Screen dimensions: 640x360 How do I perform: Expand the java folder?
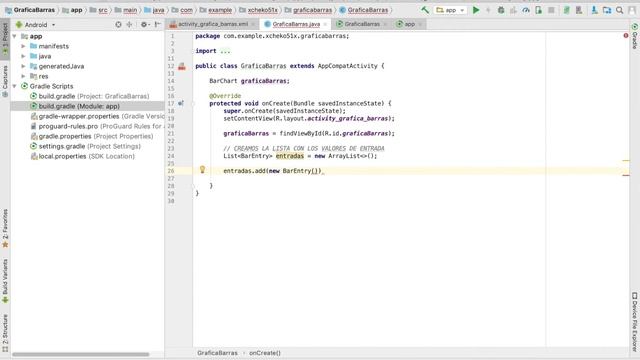click(23, 56)
